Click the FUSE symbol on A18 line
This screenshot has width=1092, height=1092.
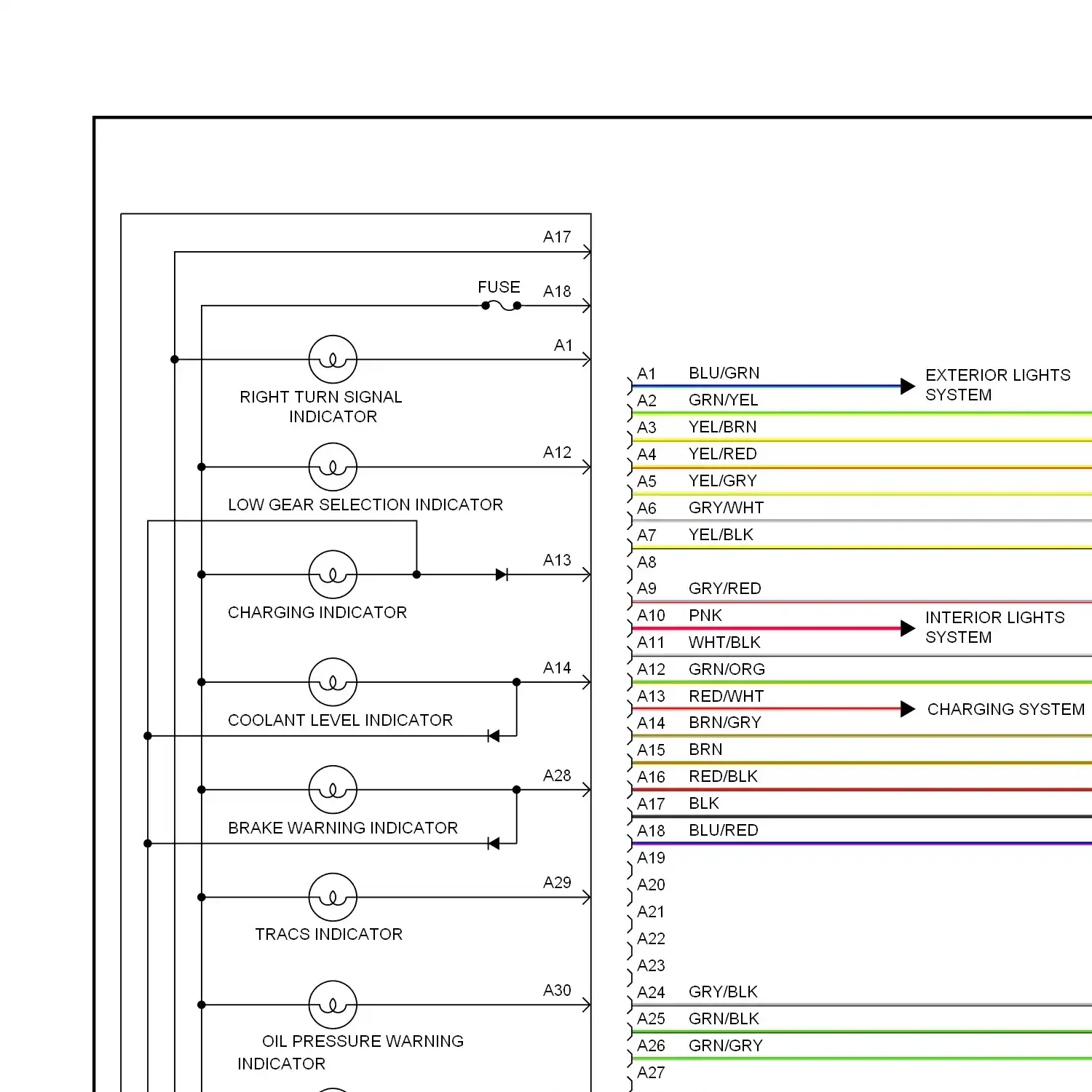502,306
